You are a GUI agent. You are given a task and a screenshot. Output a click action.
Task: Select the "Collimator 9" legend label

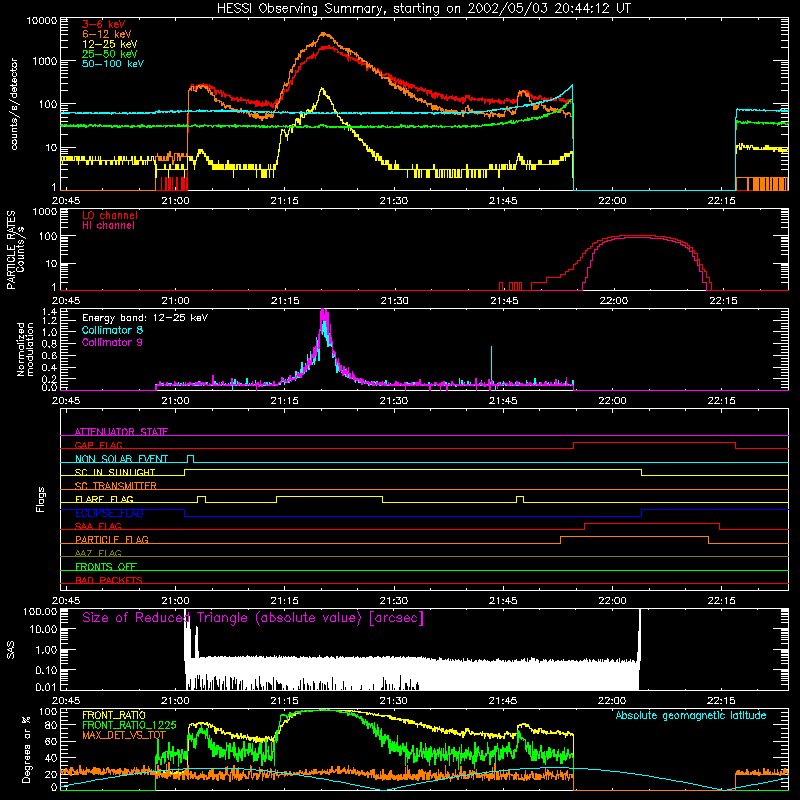coord(112,342)
